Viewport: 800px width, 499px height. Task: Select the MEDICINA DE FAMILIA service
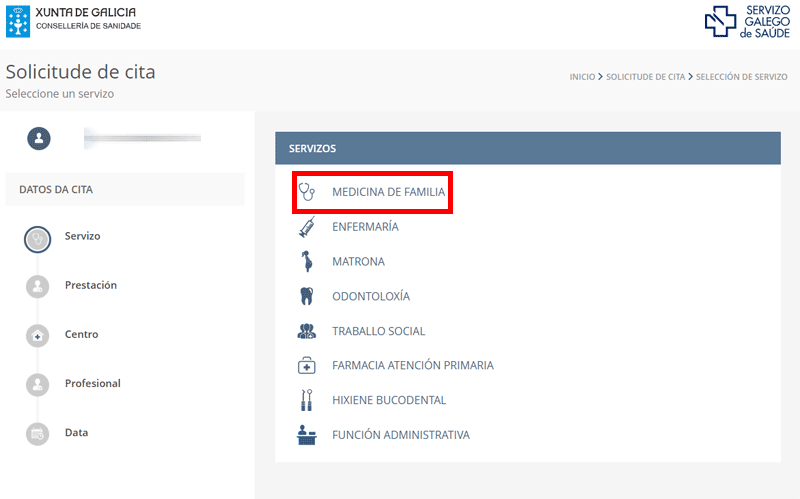(x=389, y=192)
